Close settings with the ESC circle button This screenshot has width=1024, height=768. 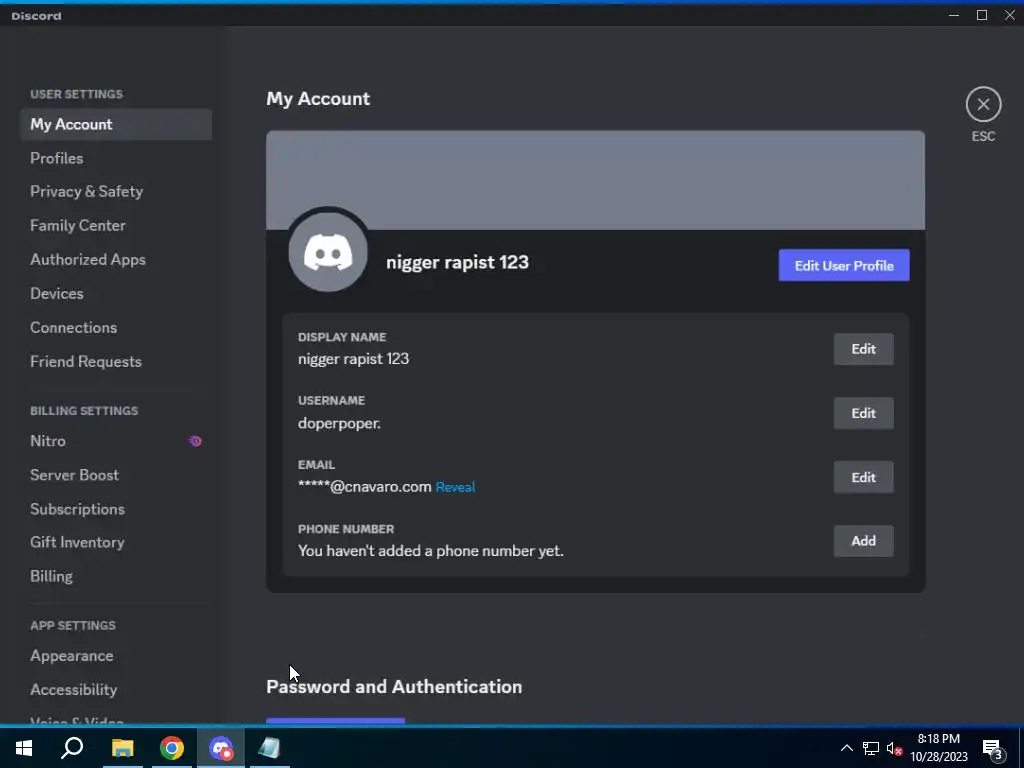coord(983,104)
